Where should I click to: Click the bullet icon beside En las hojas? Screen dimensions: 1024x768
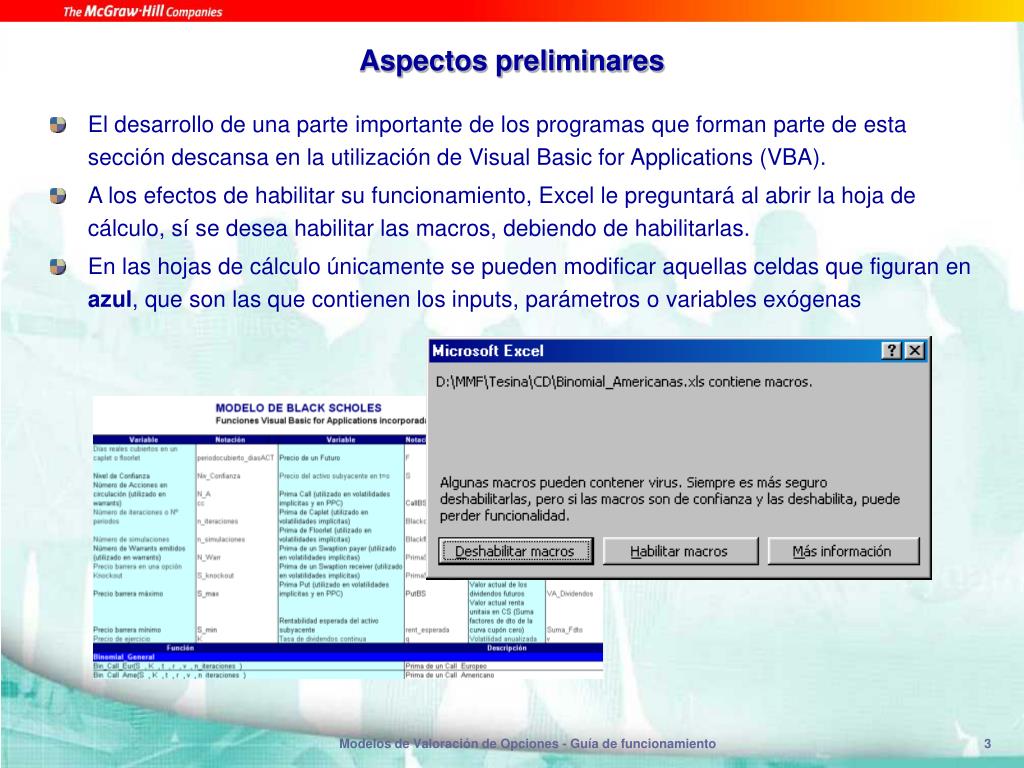pos(58,266)
